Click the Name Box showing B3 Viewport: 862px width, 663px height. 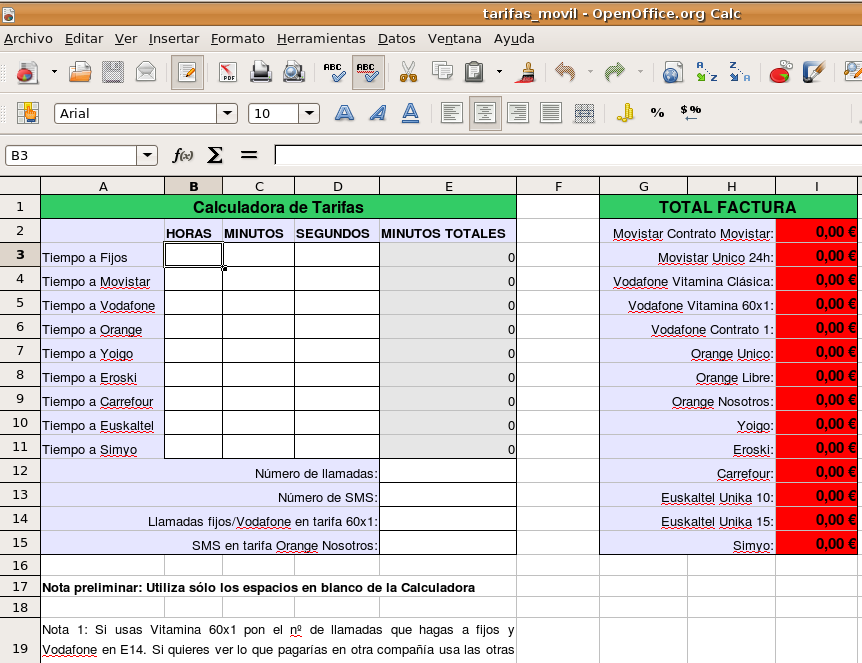pyautogui.click(x=71, y=156)
